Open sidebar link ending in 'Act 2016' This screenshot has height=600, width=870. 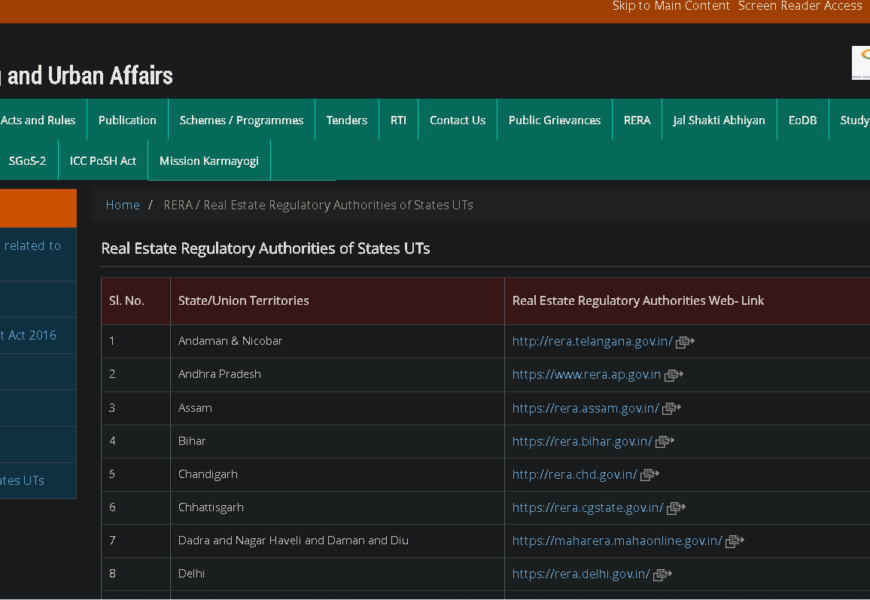(38, 335)
